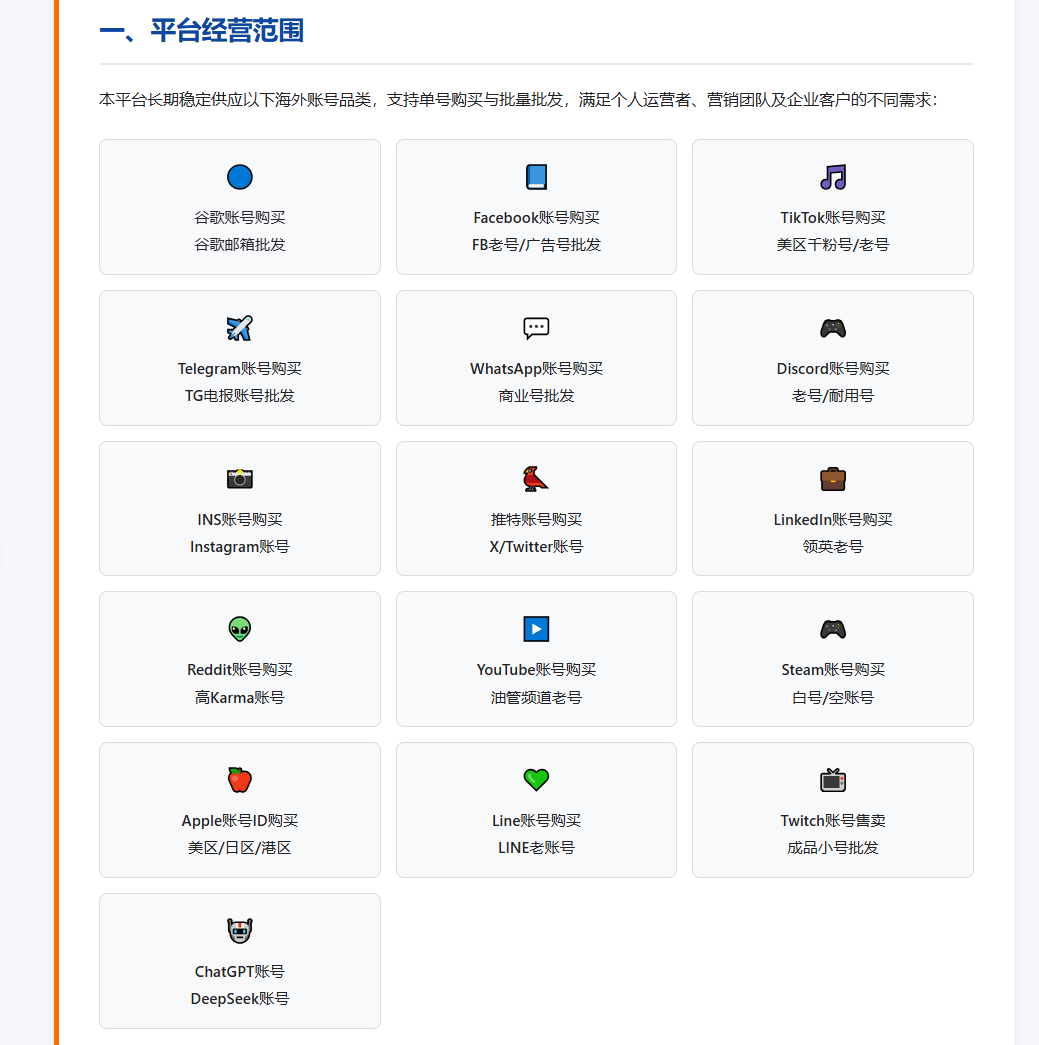The height and width of the screenshot is (1045, 1039).
Task: Click the game controller icon above Steam
Action: pos(833,629)
